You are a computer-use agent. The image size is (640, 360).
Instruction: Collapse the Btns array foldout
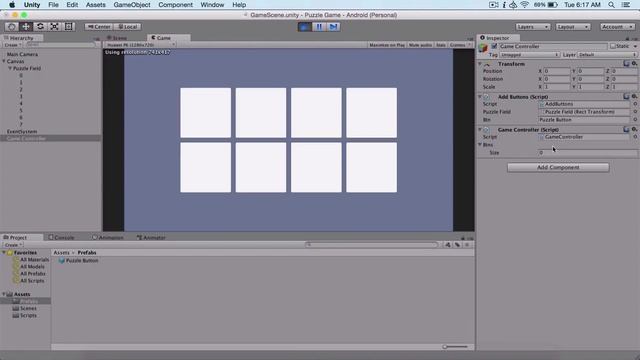[x=480, y=144]
